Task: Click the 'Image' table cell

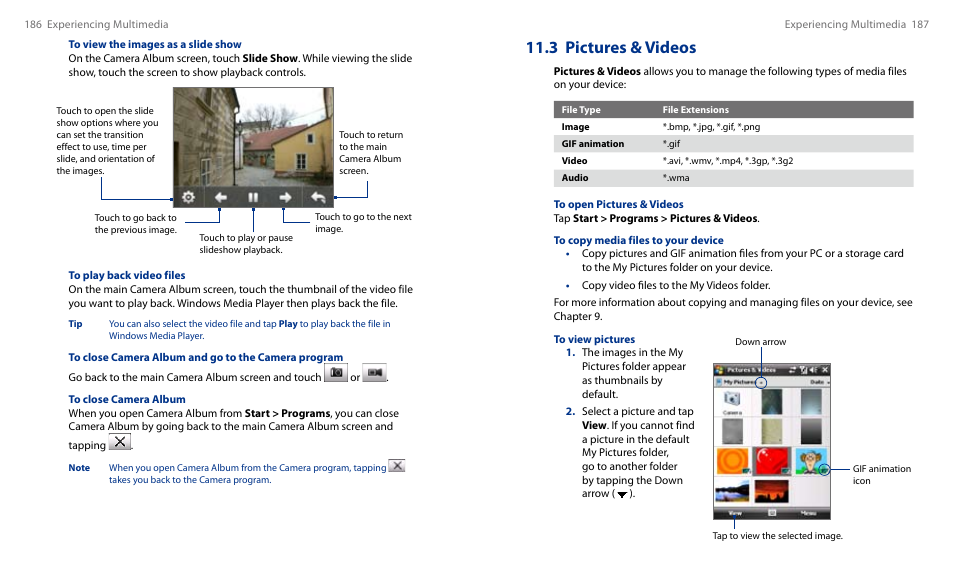Action: tap(575, 127)
